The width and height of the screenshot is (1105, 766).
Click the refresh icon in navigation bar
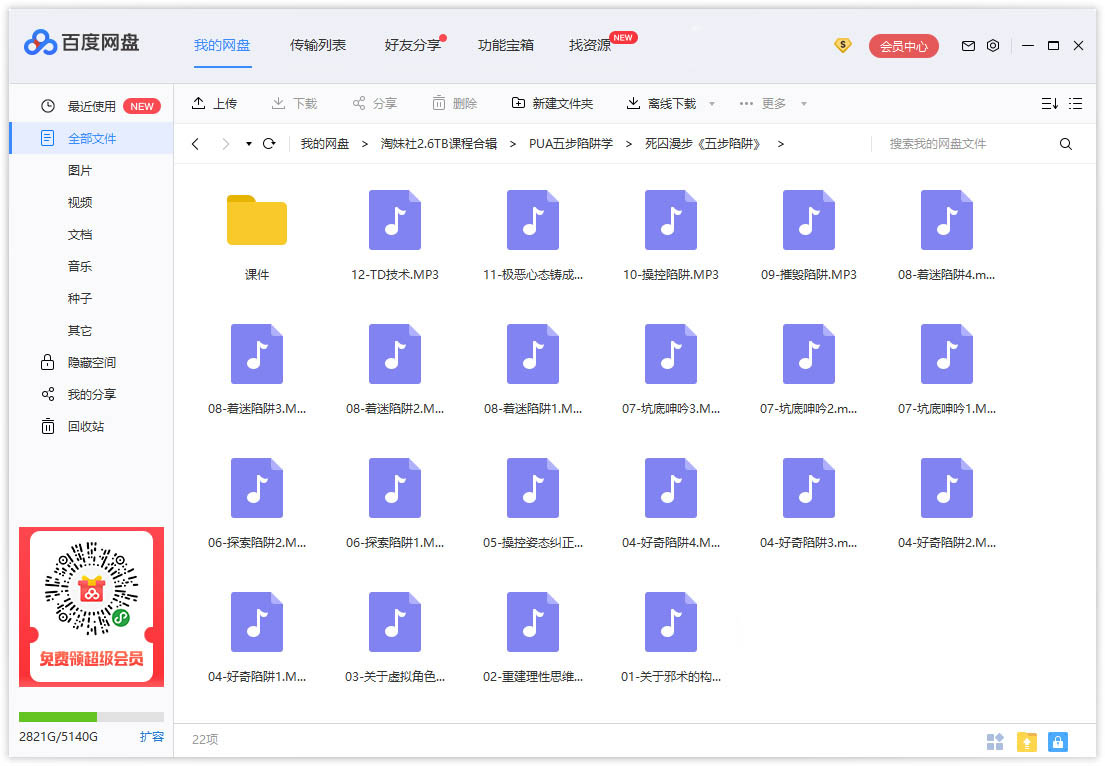[x=269, y=144]
